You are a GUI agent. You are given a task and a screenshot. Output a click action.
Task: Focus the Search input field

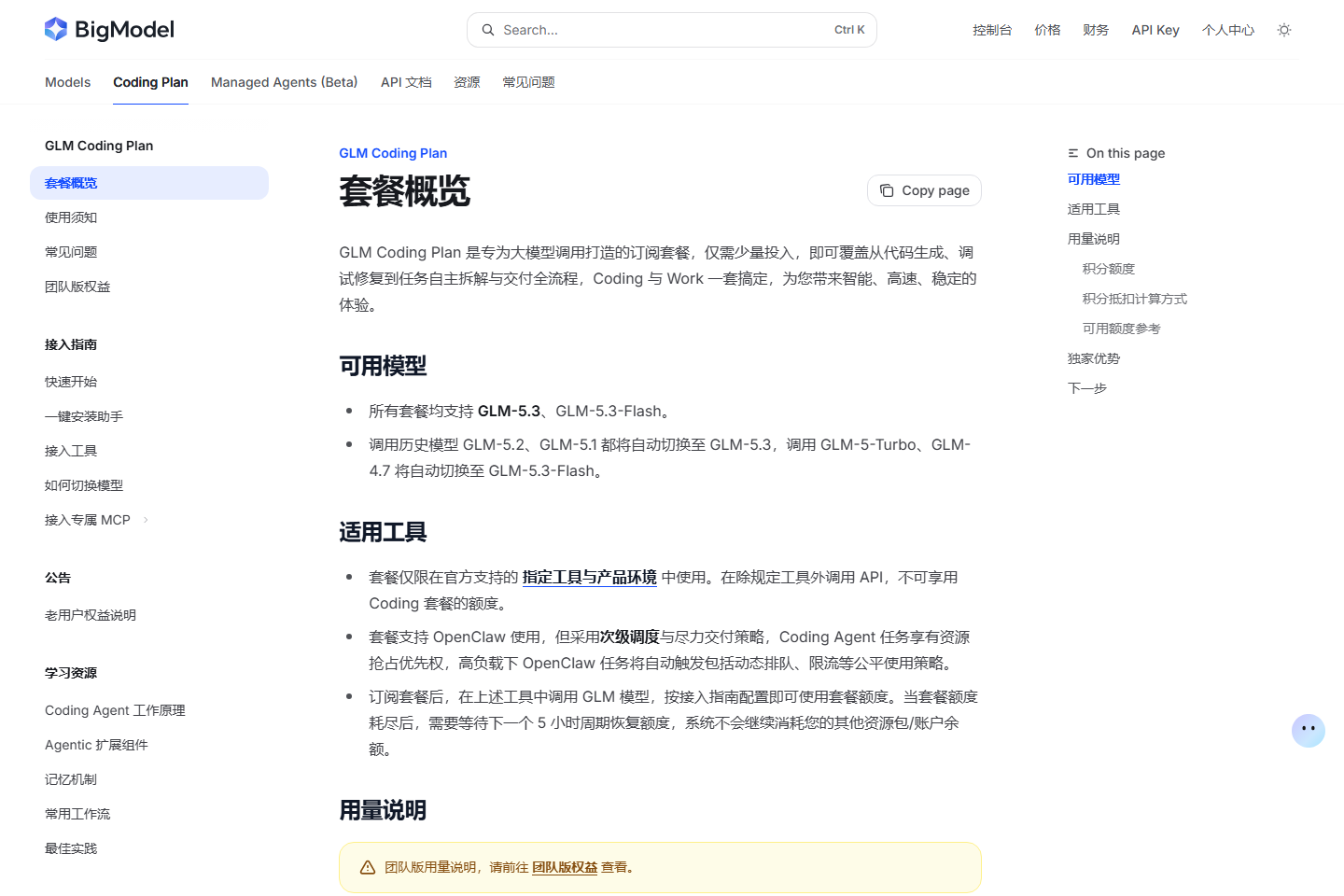coord(672,30)
